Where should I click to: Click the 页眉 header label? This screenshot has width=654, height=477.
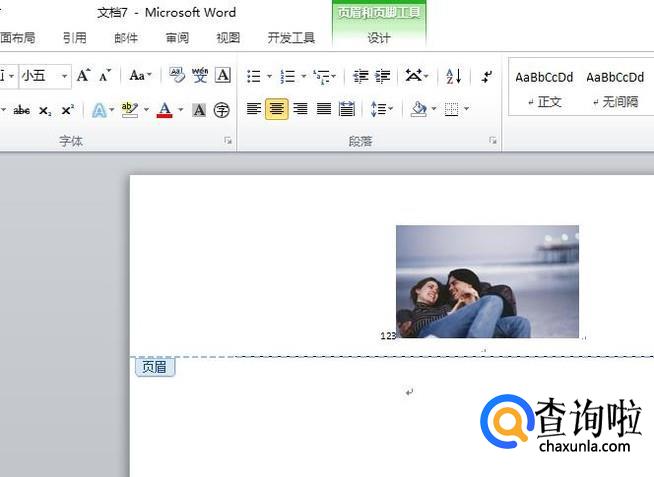154,367
